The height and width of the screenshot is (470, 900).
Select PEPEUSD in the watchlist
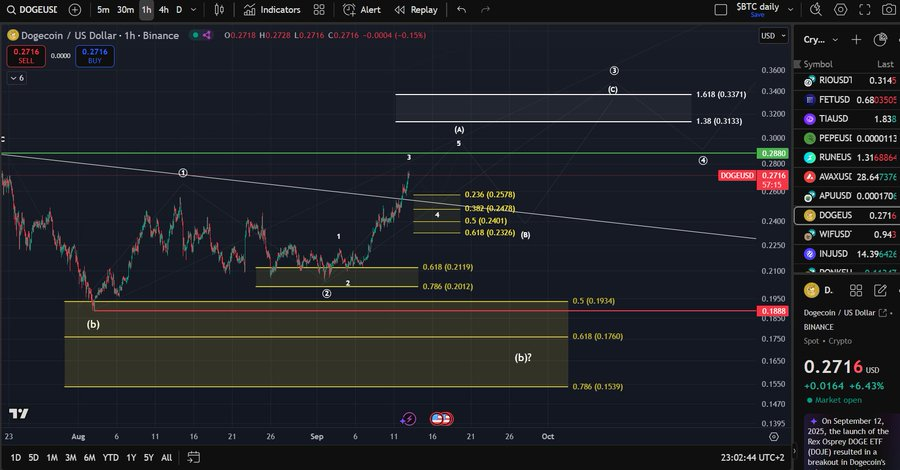[849, 138]
